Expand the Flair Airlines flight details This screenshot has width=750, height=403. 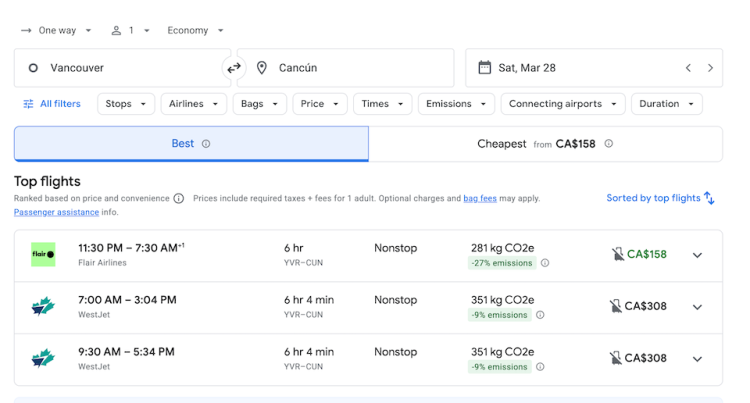click(x=697, y=255)
